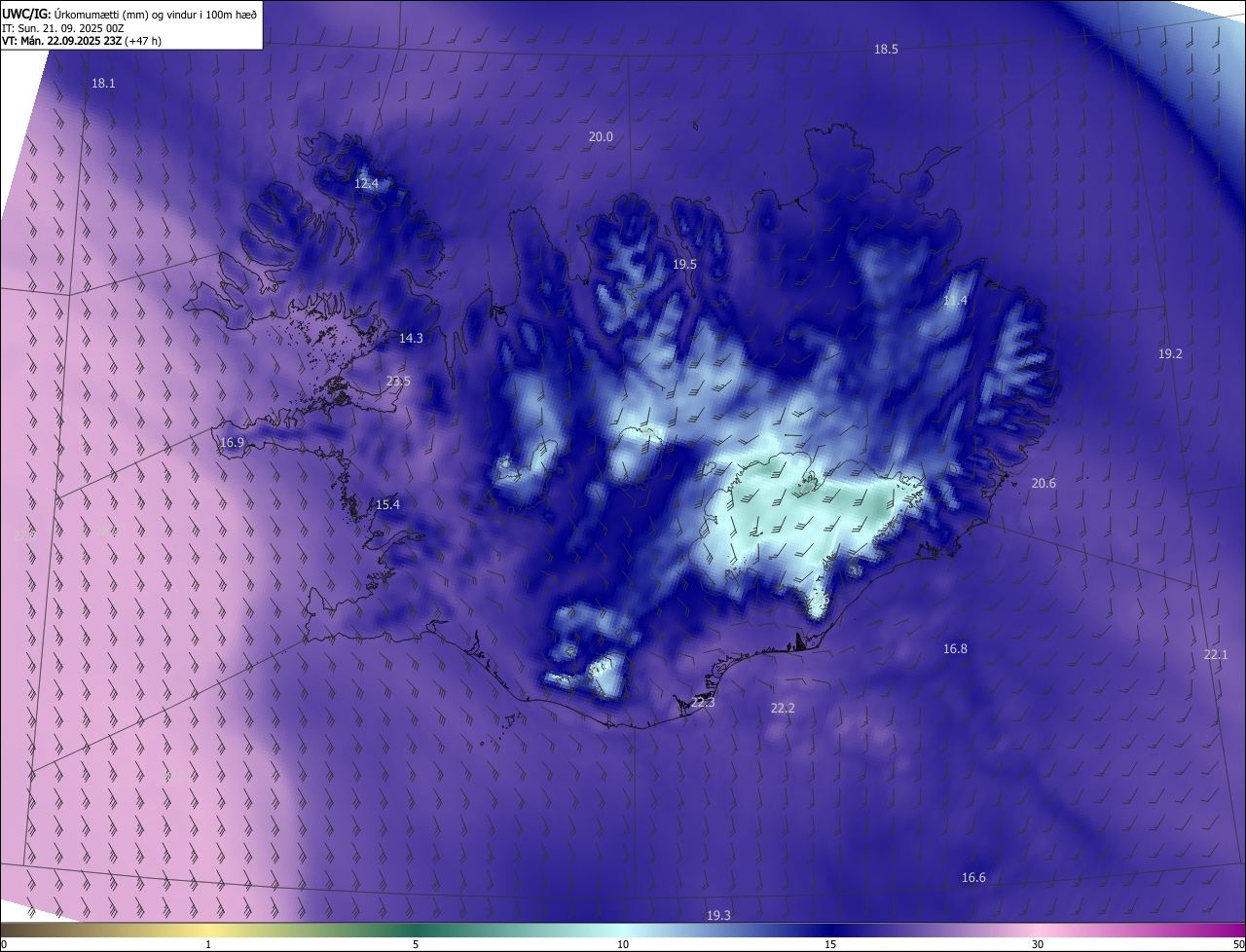Click the 12.4 value over the Westfjords
This screenshot has height=952, width=1246.
tap(366, 183)
